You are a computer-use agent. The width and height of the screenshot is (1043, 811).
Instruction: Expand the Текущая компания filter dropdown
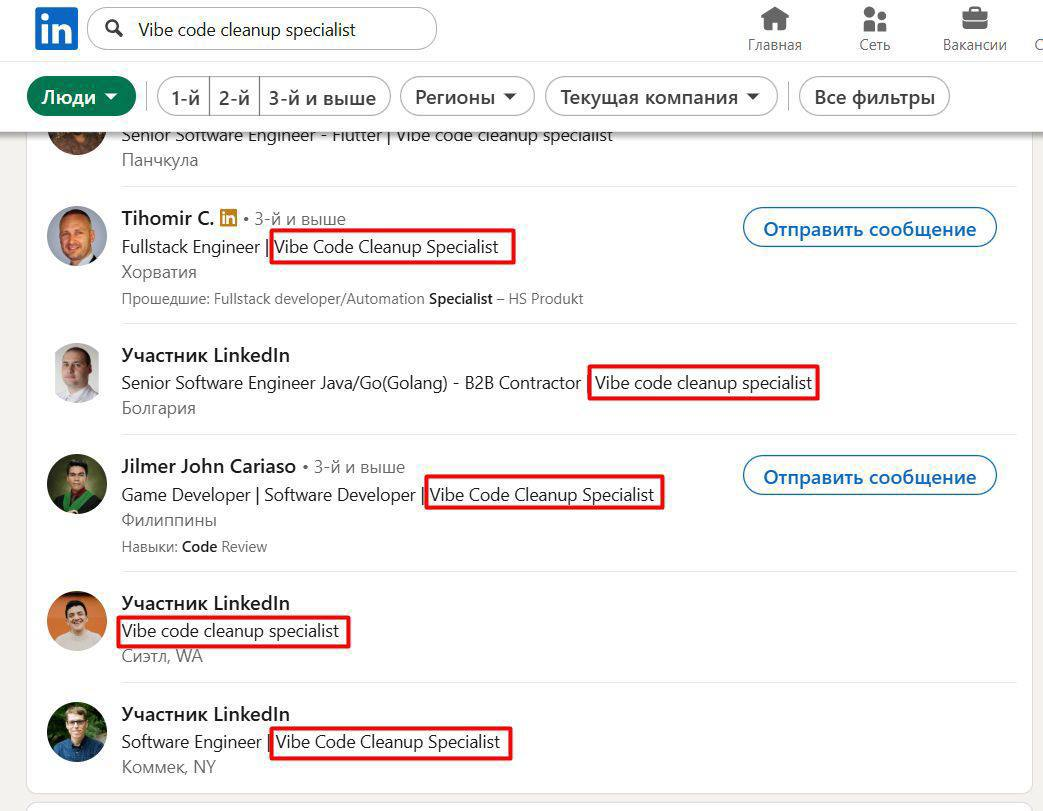(661, 97)
